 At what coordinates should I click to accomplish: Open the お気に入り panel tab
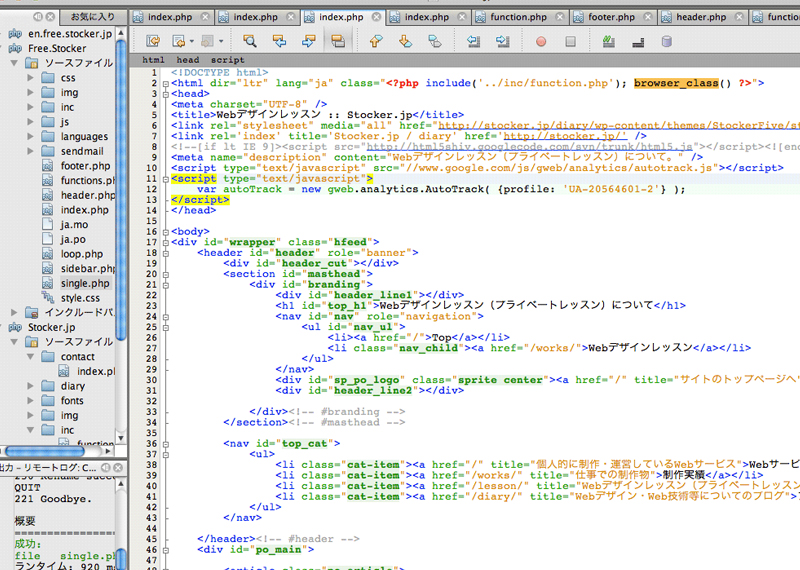point(93,16)
